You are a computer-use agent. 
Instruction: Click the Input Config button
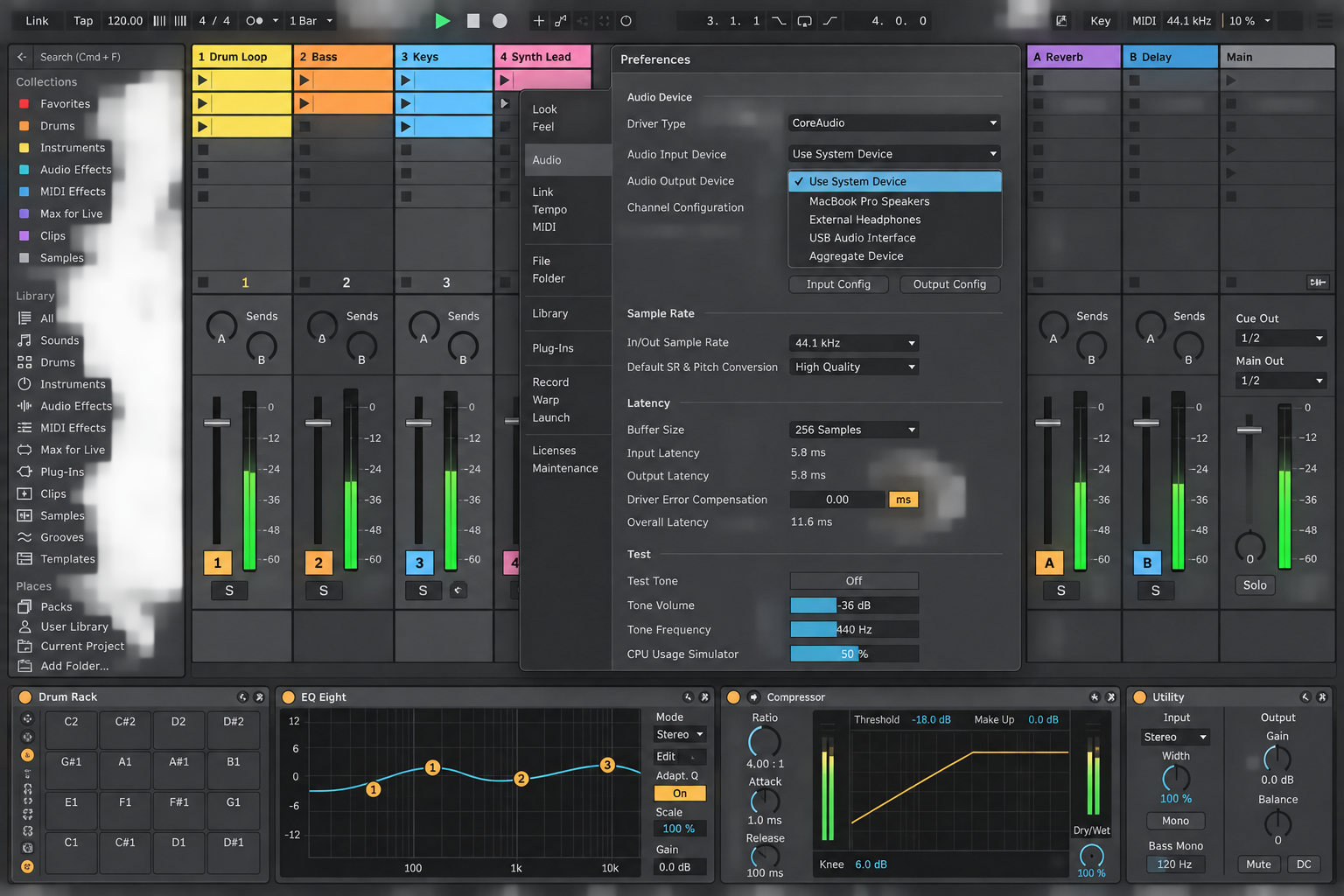[x=838, y=284]
